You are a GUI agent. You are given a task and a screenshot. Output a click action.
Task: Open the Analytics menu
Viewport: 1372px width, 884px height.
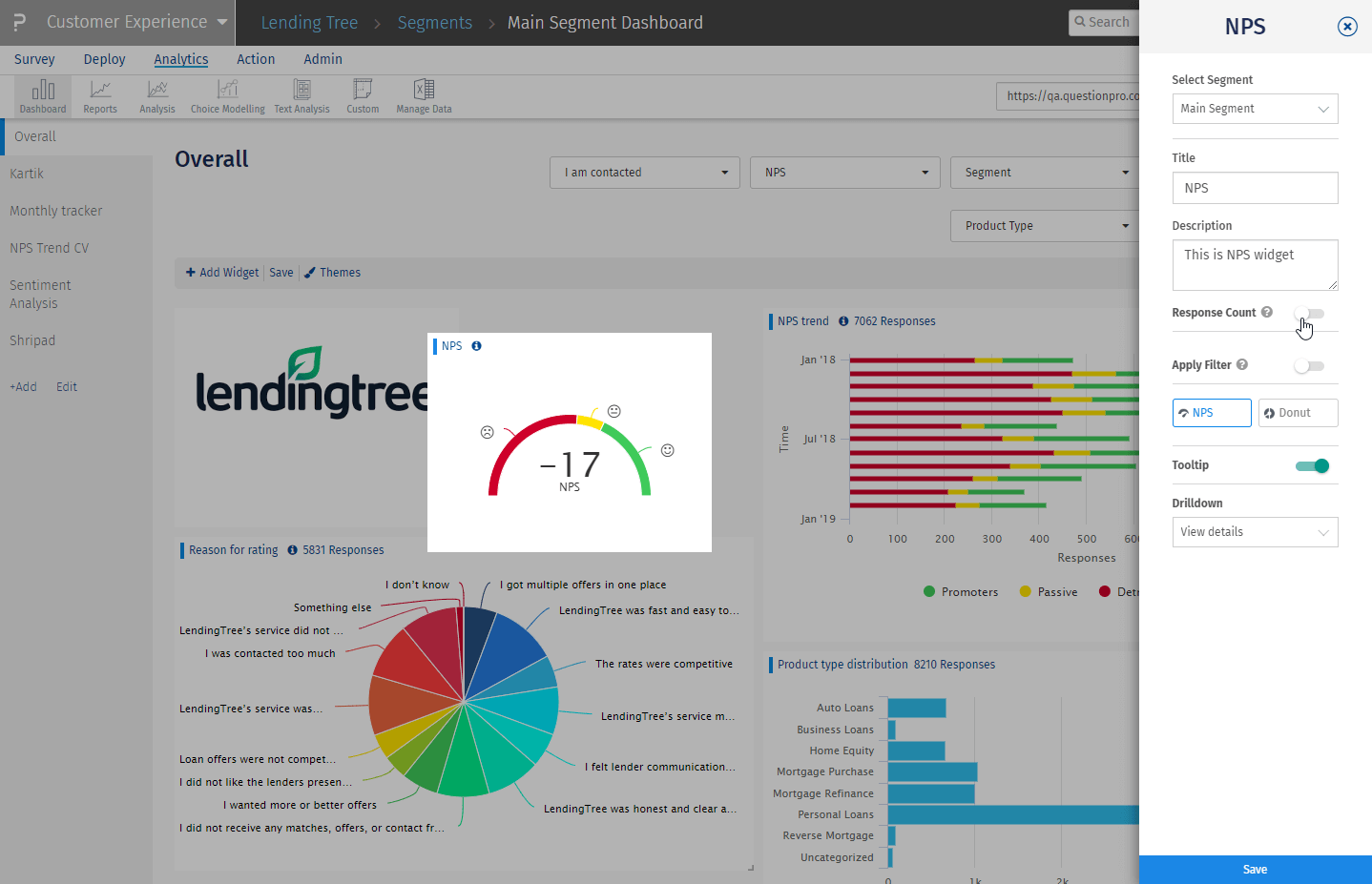tap(181, 59)
